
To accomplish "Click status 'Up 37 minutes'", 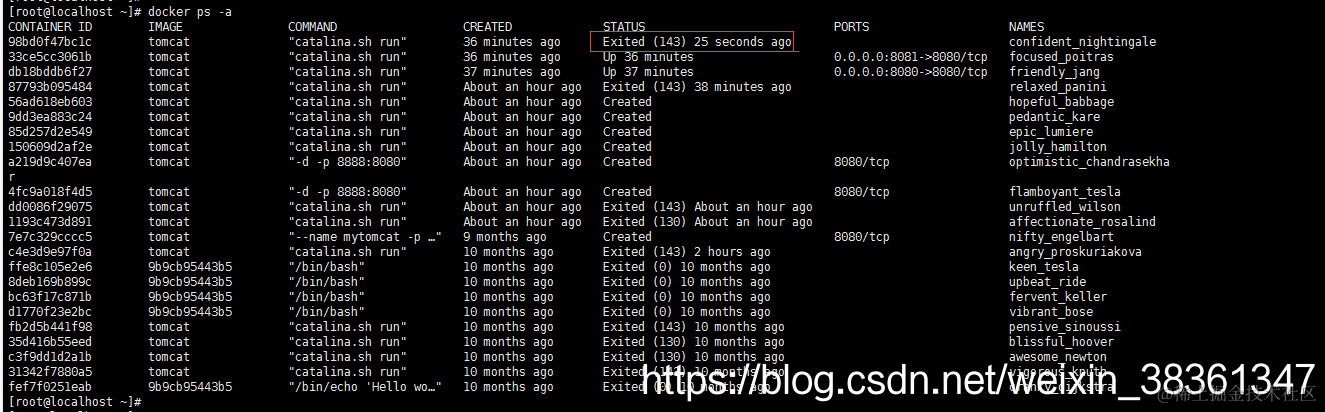I will click(x=648, y=72).
